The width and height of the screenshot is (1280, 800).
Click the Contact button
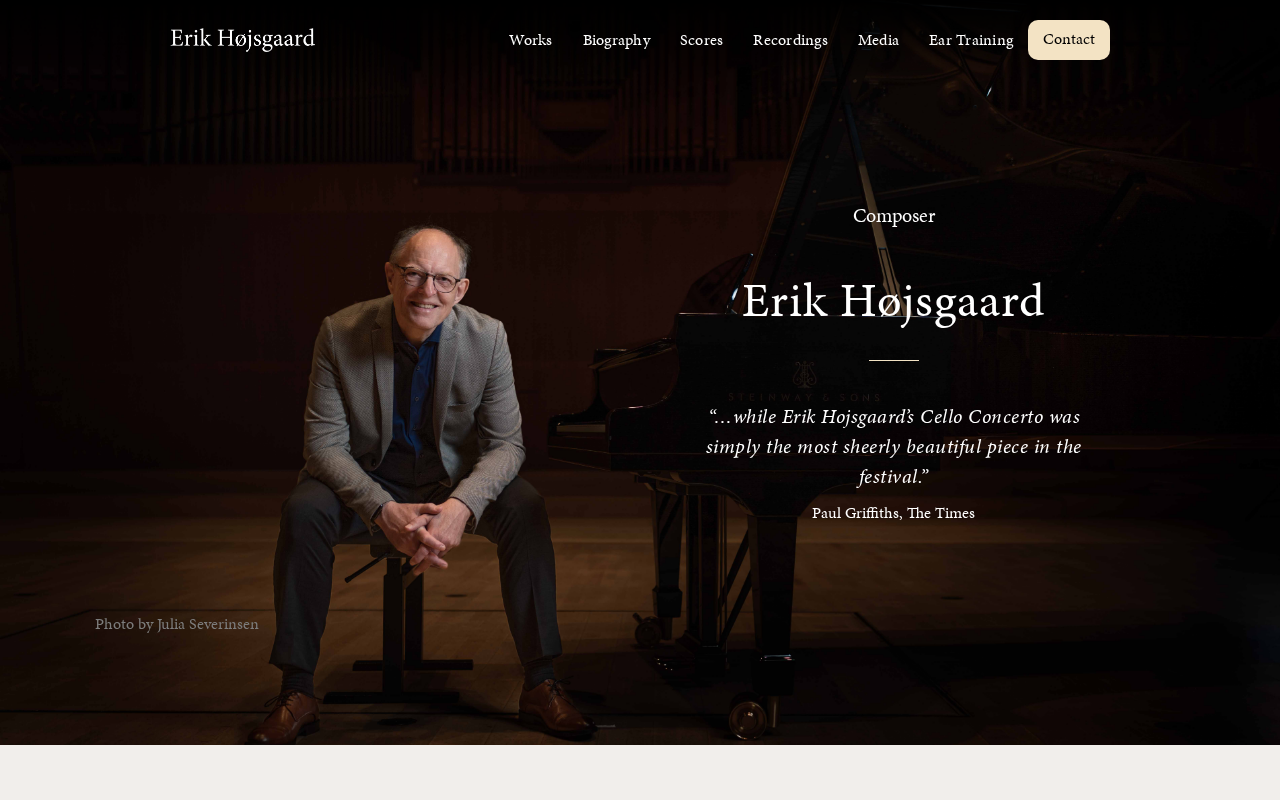pos(1069,40)
